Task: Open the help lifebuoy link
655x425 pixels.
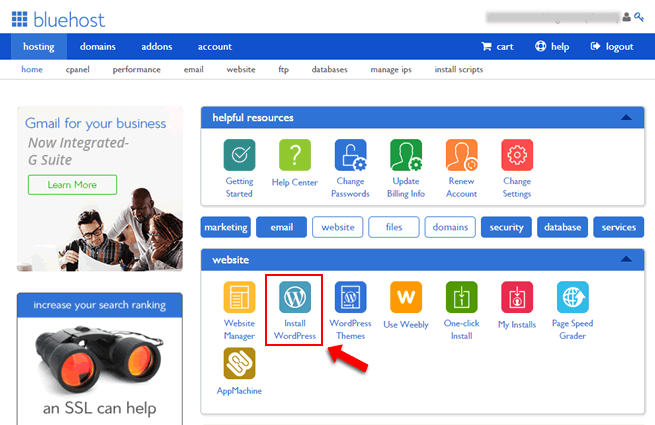Action: pyautogui.click(x=552, y=46)
